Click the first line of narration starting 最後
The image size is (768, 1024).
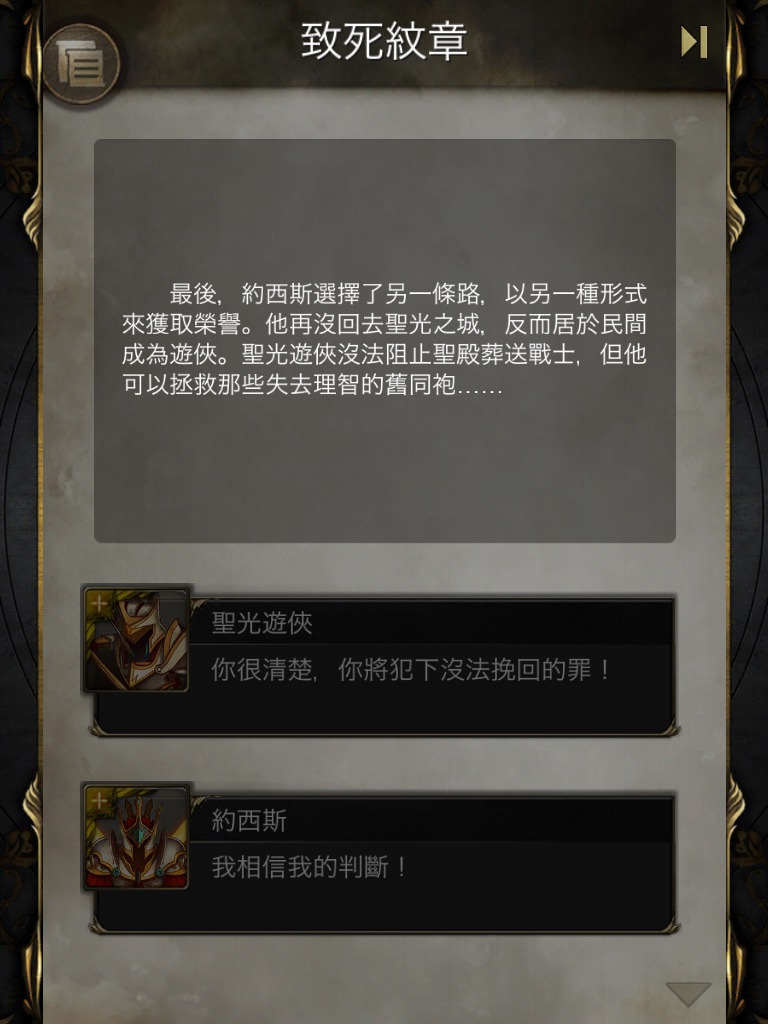point(408,294)
